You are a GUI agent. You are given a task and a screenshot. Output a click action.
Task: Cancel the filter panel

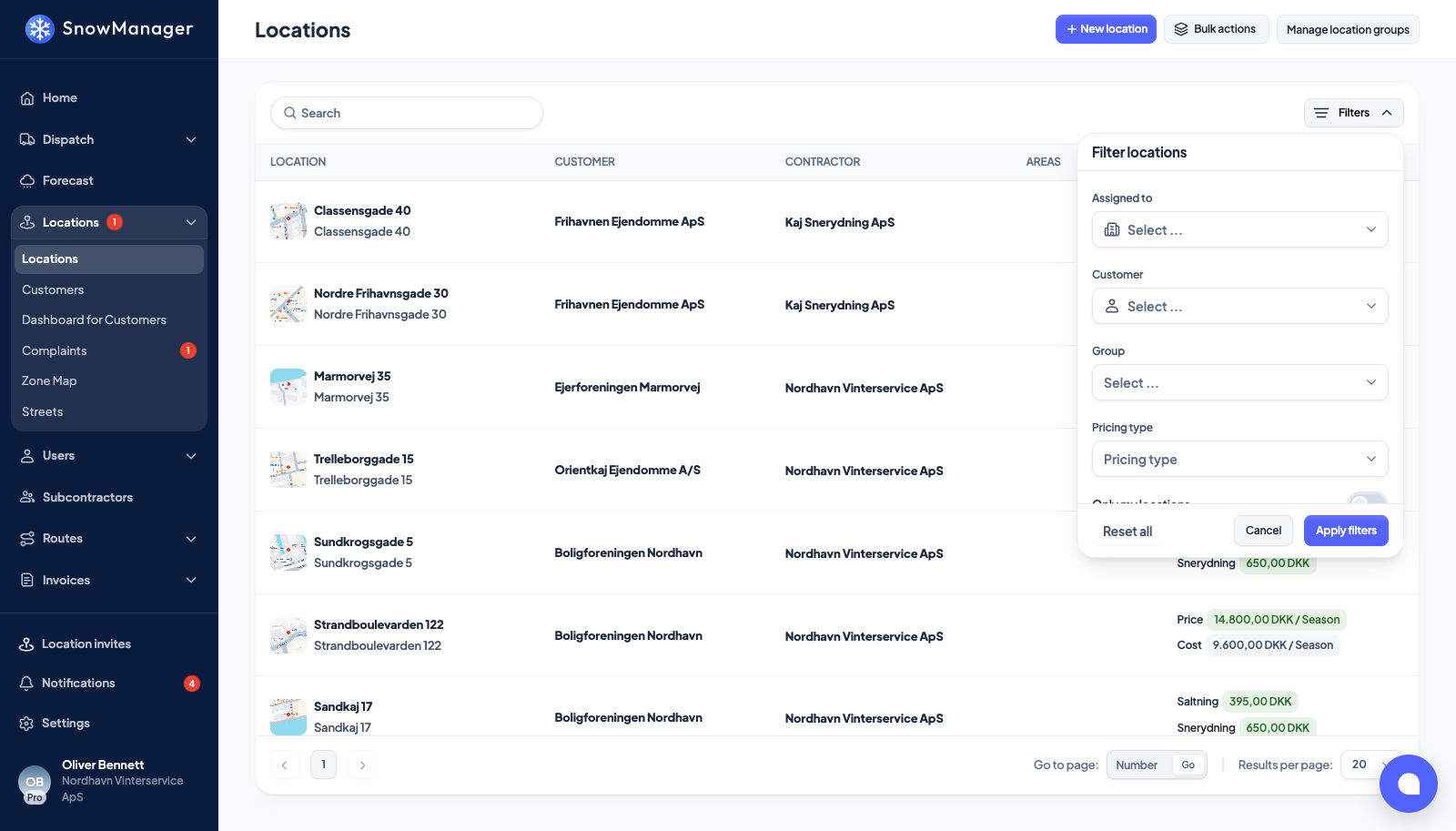(x=1263, y=531)
